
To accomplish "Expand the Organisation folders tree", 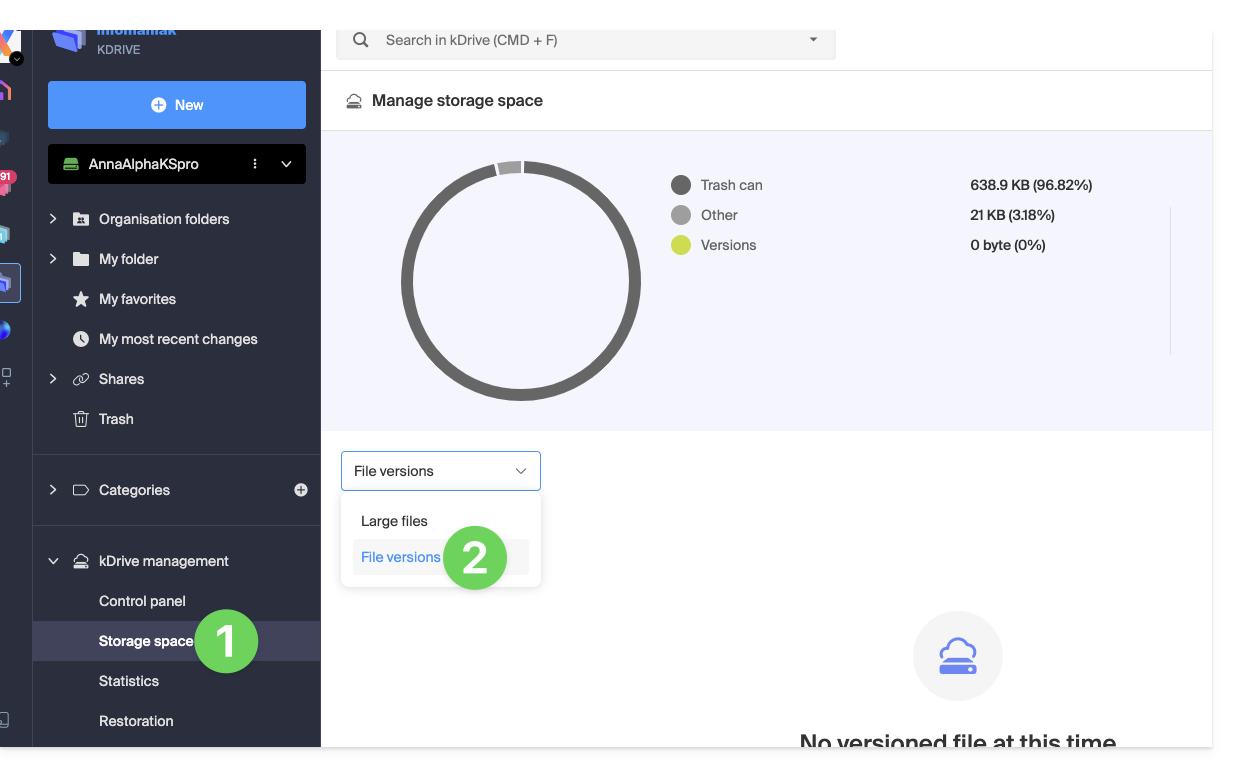I will click(54, 219).
